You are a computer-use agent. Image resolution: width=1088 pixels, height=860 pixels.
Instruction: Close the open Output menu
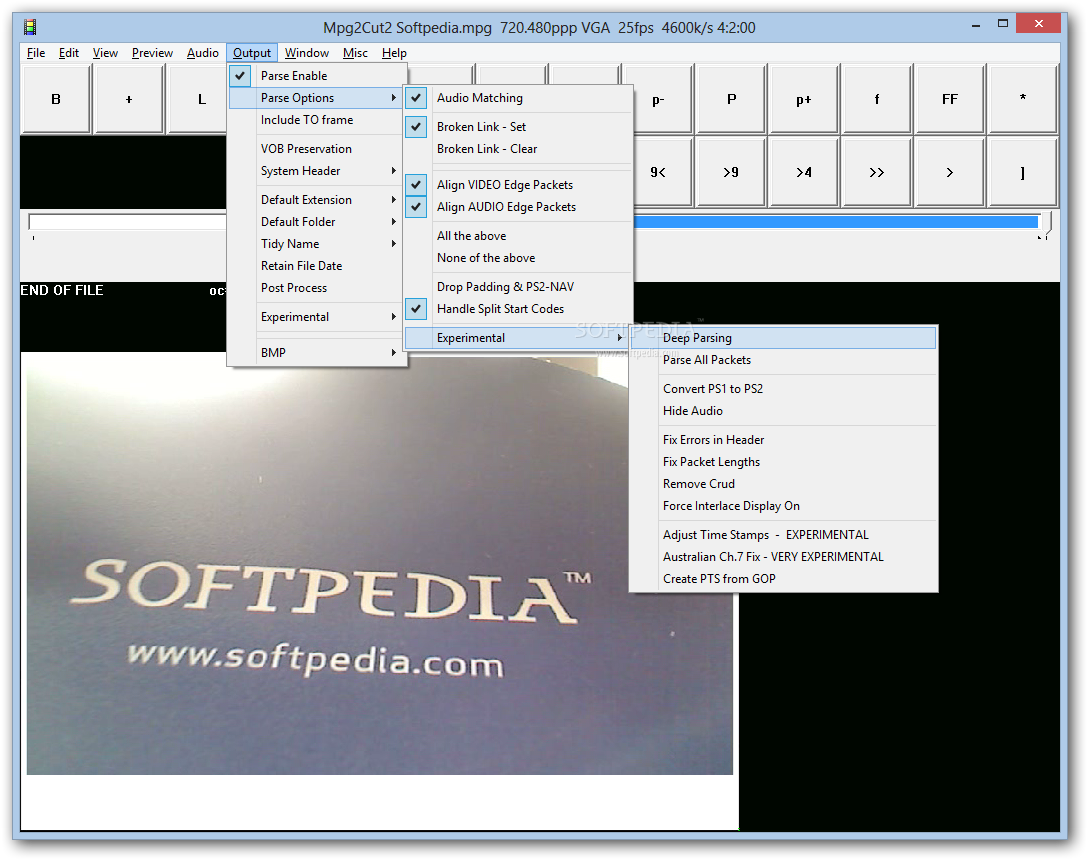tap(252, 53)
